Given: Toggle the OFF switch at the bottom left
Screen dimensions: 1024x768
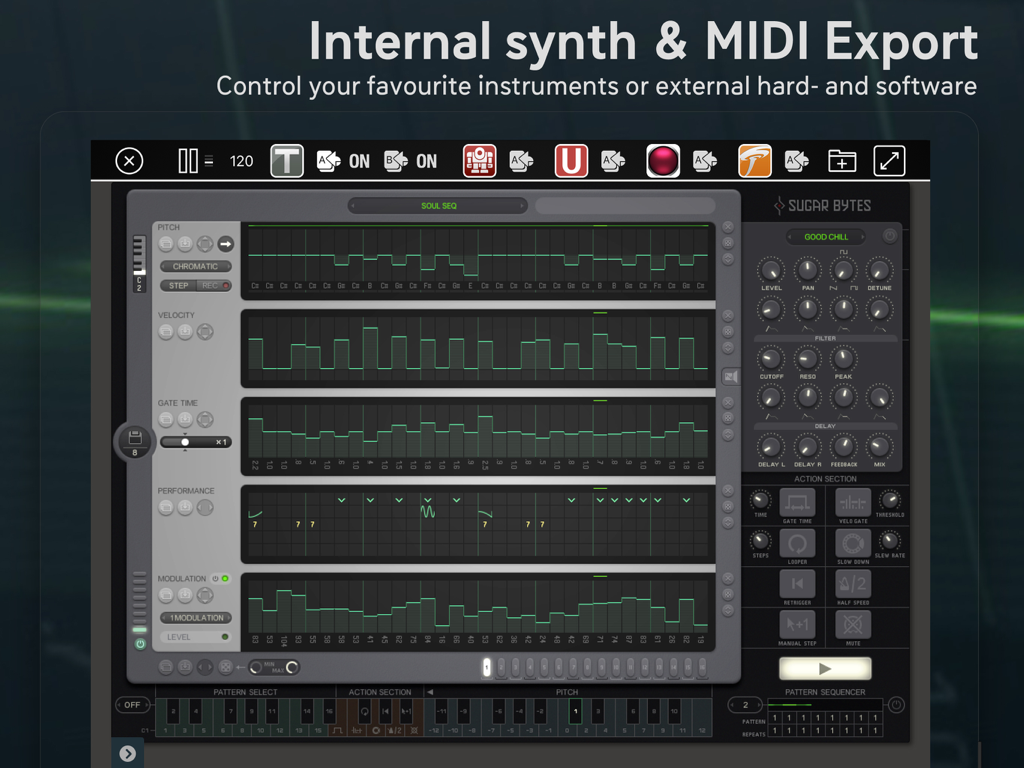Looking at the screenshot, I should tap(132, 704).
